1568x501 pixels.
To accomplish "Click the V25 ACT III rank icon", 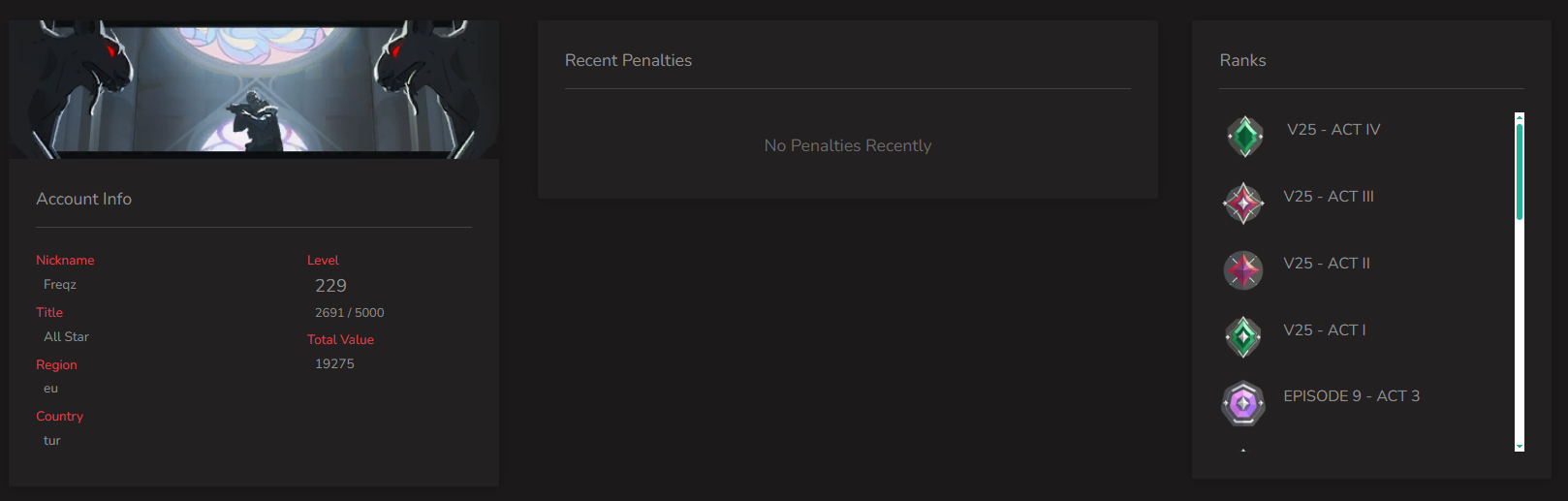I will [1243, 204].
